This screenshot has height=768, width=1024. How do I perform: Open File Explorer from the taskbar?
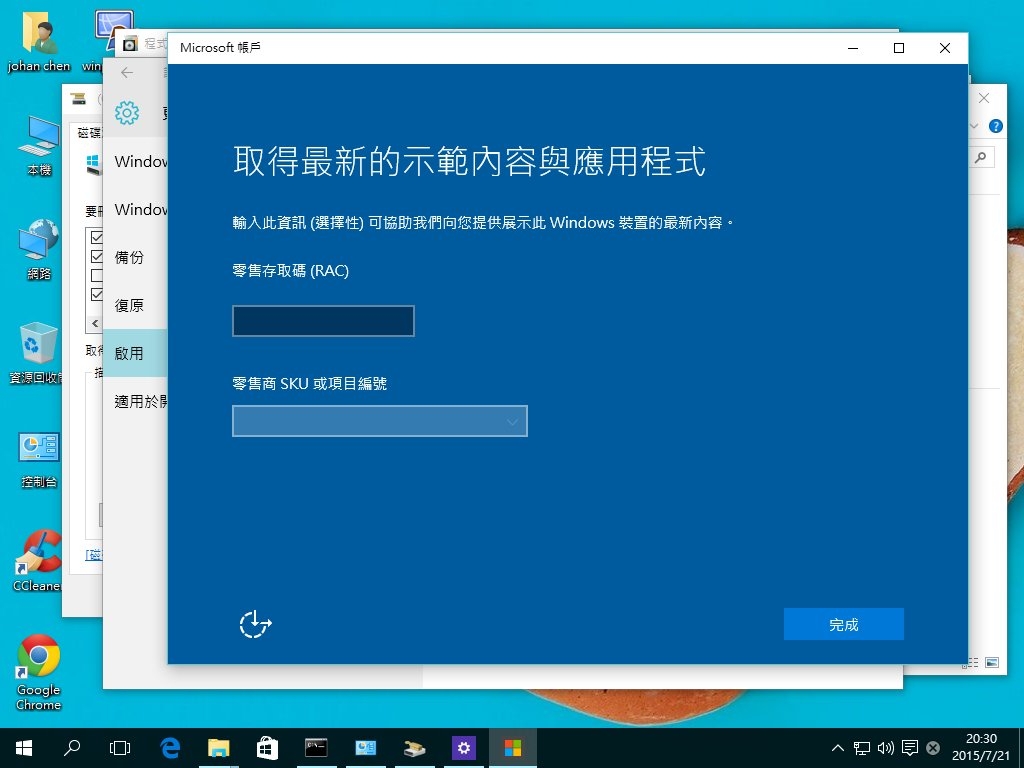(x=219, y=748)
